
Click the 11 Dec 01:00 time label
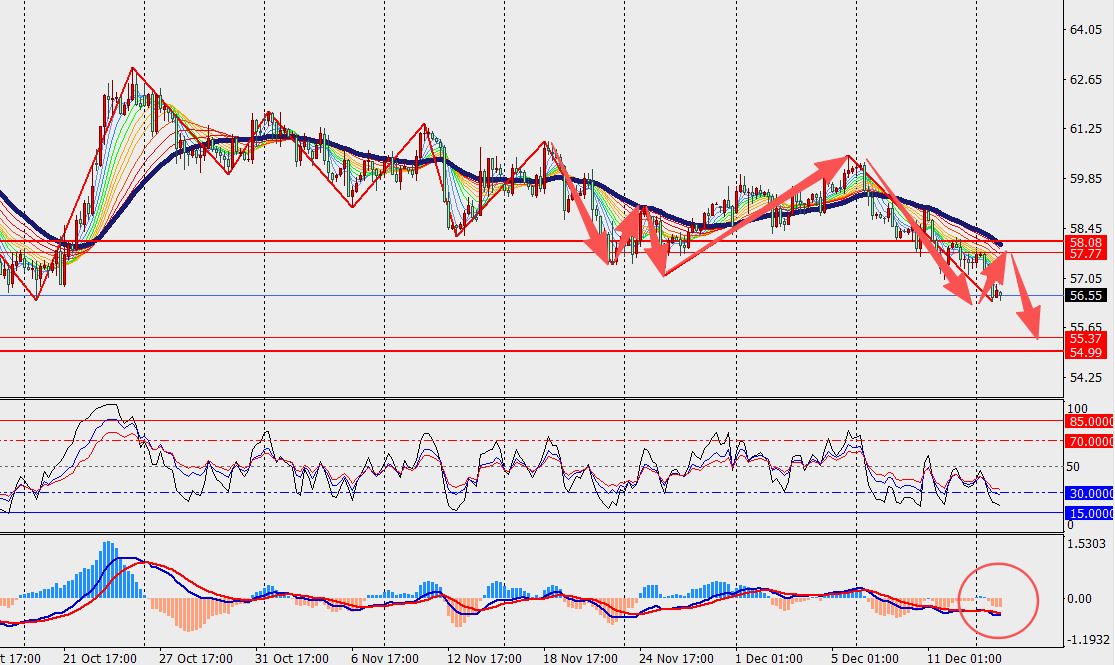963,658
